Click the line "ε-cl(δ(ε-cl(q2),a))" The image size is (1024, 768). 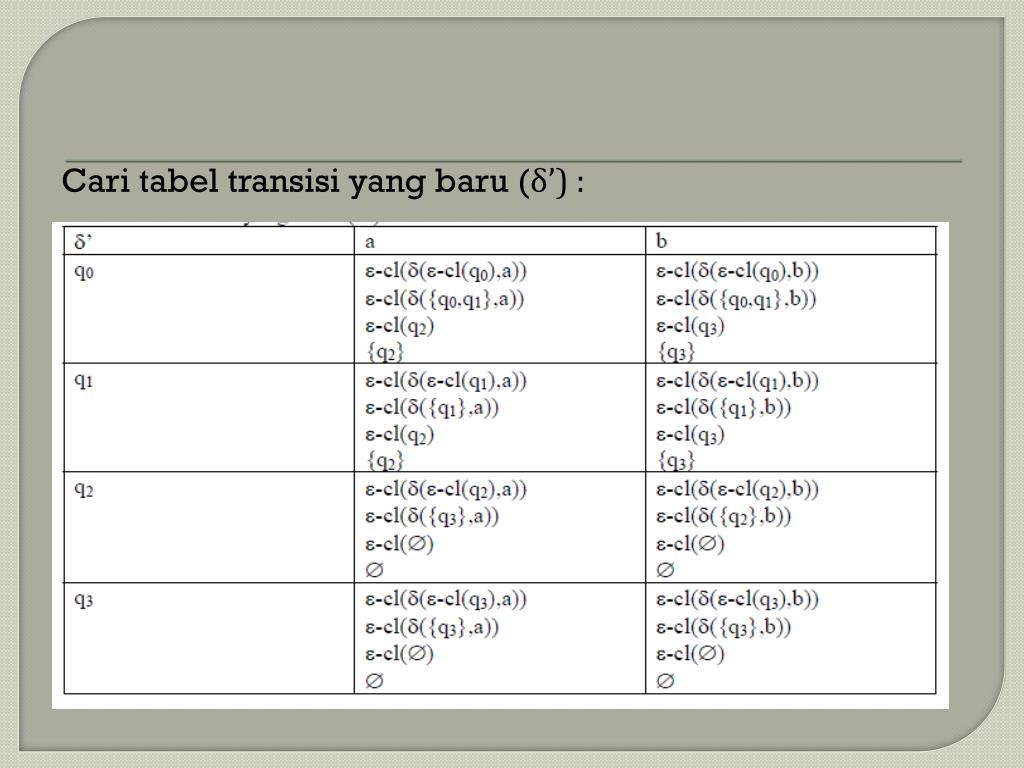click(x=446, y=490)
